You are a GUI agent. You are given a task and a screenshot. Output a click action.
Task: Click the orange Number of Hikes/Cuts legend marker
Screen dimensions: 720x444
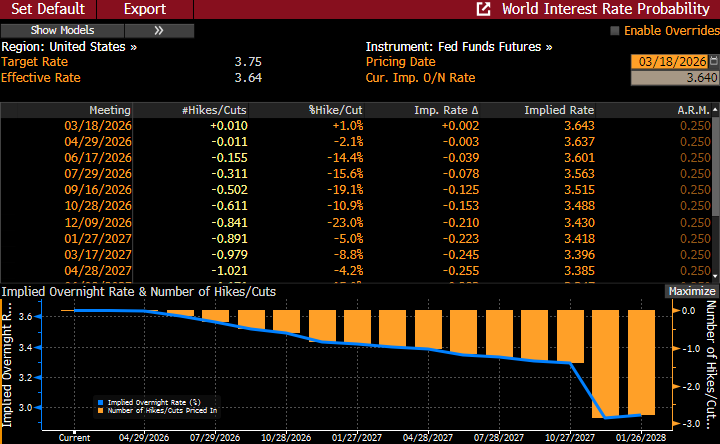pyautogui.click(x=99, y=410)
